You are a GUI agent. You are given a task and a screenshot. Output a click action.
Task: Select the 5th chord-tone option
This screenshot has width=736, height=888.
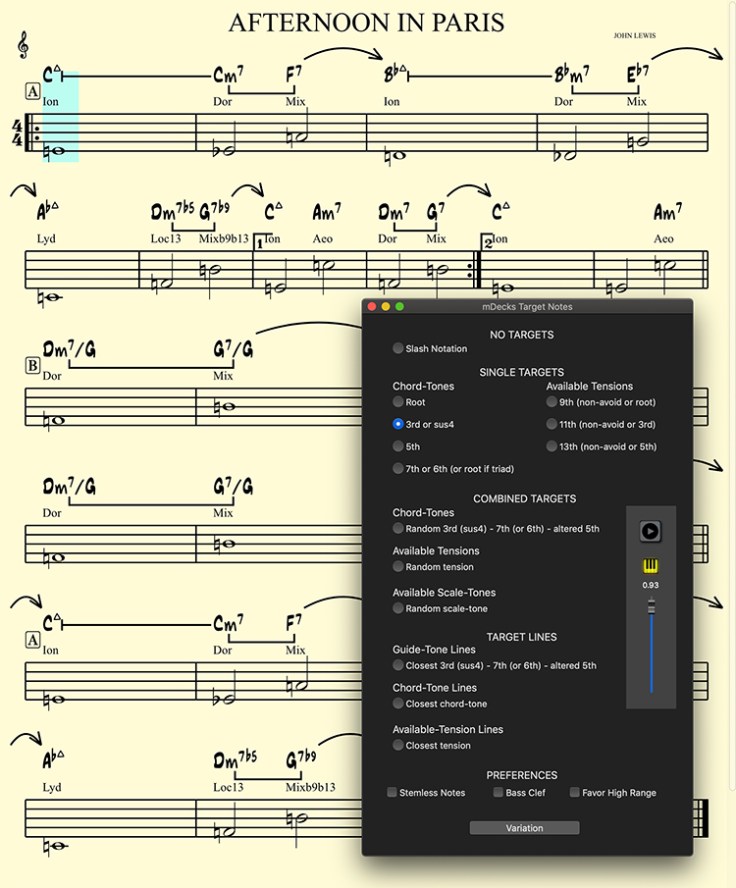pyautogui.click(x=399, y=447)
